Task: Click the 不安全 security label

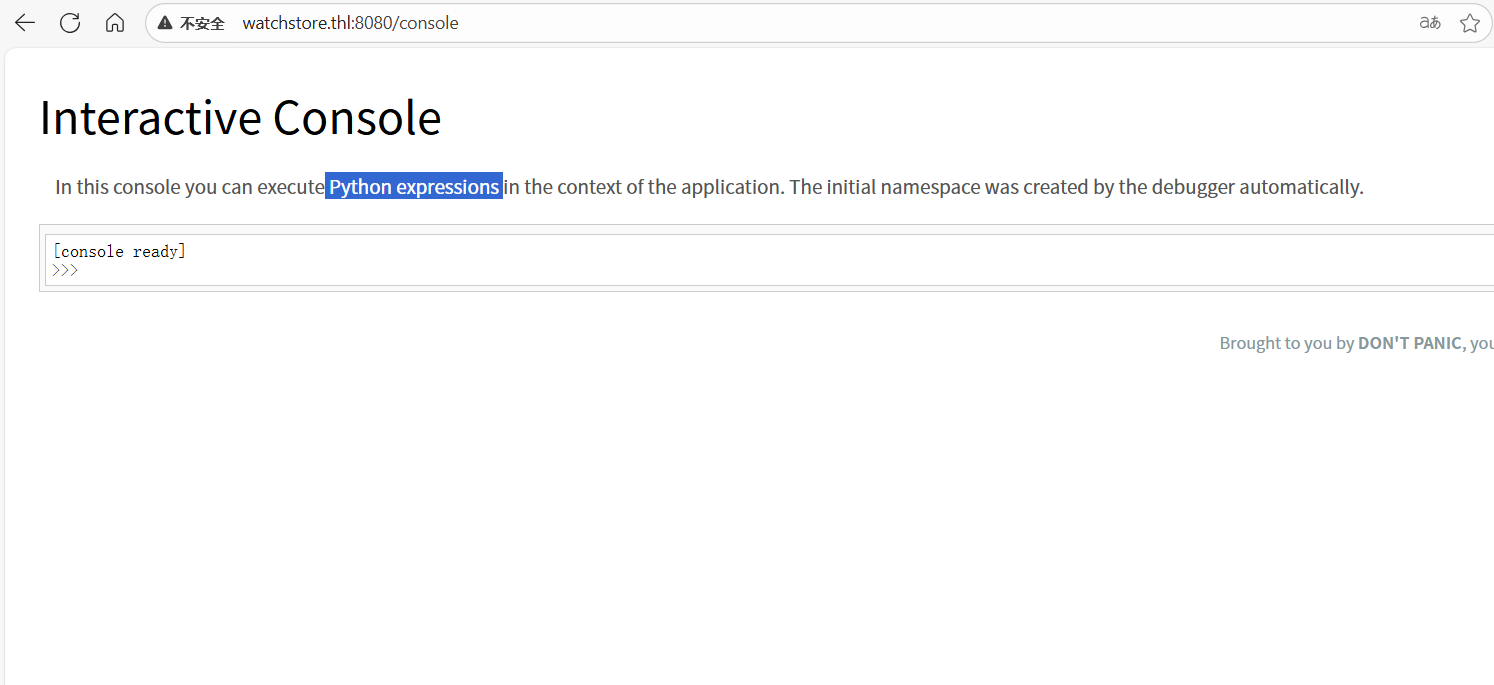Action: (202, 23)
